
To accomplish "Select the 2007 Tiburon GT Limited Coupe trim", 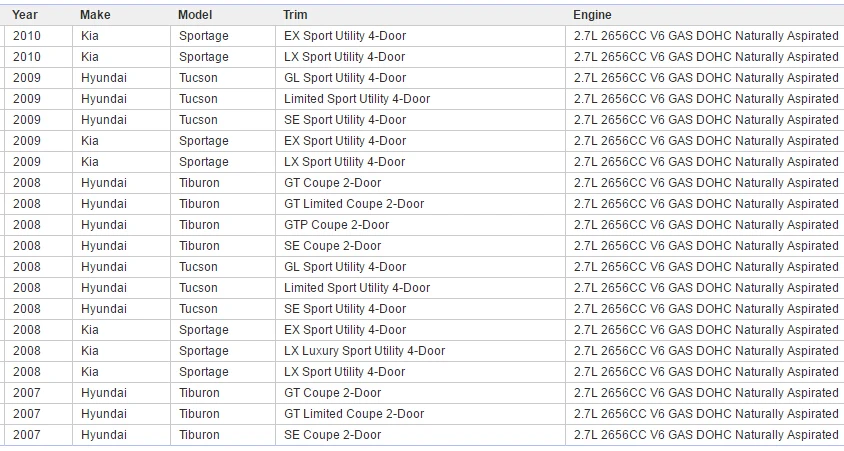I will point(420,414).
